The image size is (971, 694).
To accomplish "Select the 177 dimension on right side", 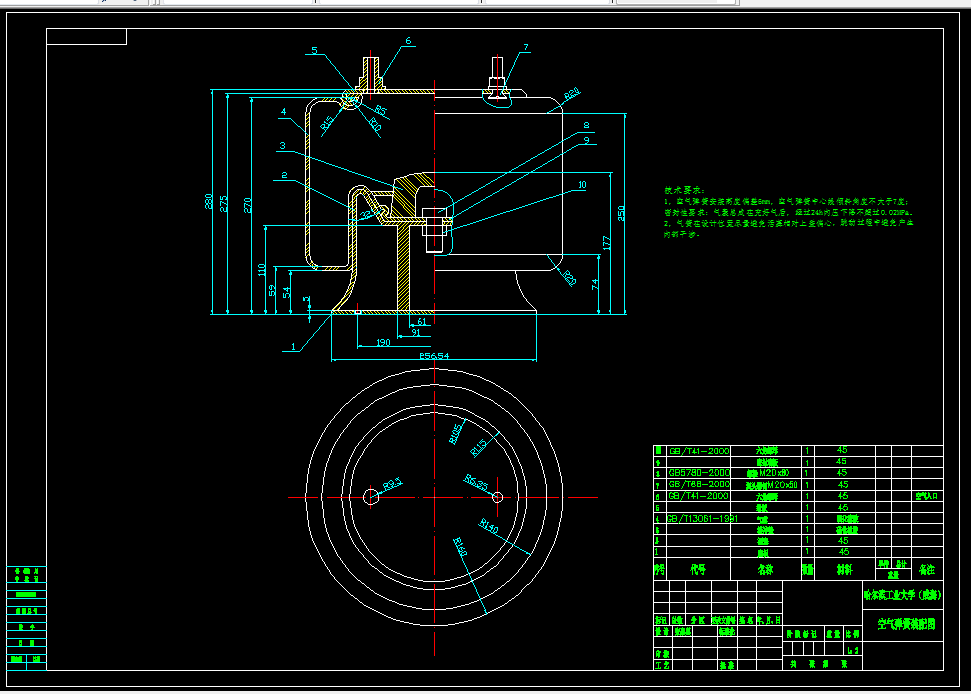I will pyautogui.click(x=606, y=243).
